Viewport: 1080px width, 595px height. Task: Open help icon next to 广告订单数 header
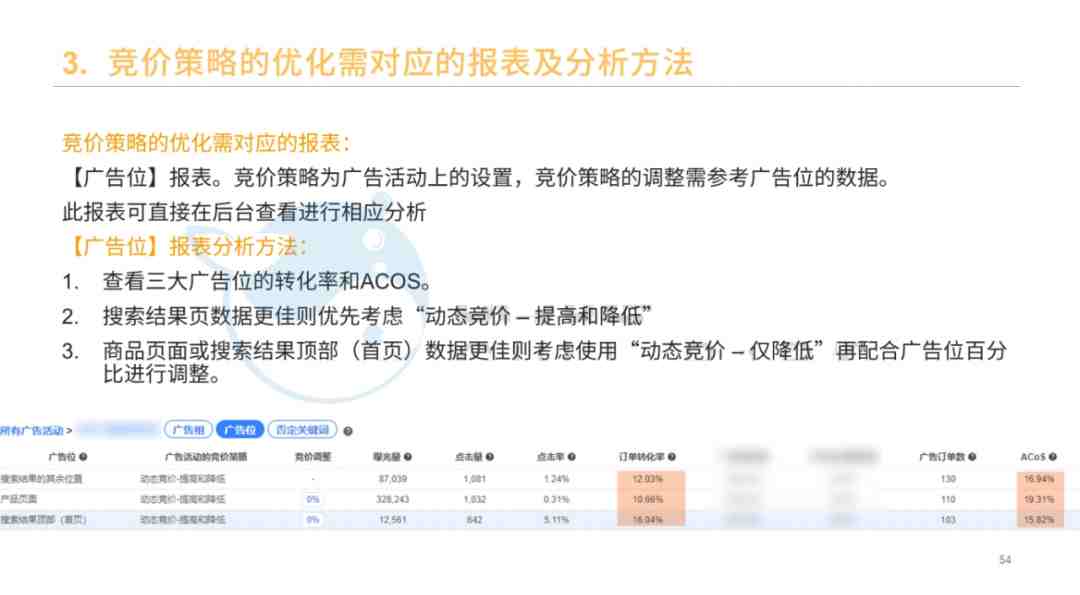pyautogui.click(x=972, y=457)
